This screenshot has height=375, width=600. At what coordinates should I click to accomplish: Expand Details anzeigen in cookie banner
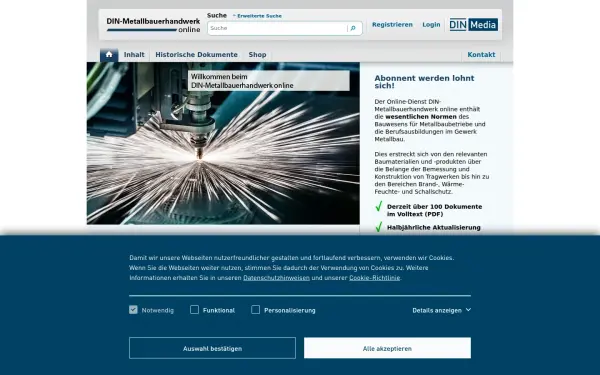pyautogui.click(x=442, y=310)
